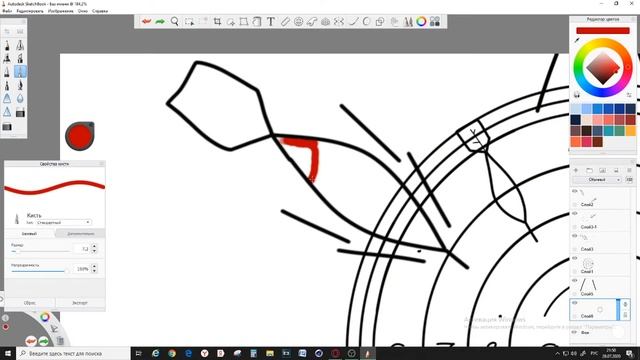The height and width of the screenshot is (360, 640).
Task: Click the brush opacity slider track
Action: (40, 271)
